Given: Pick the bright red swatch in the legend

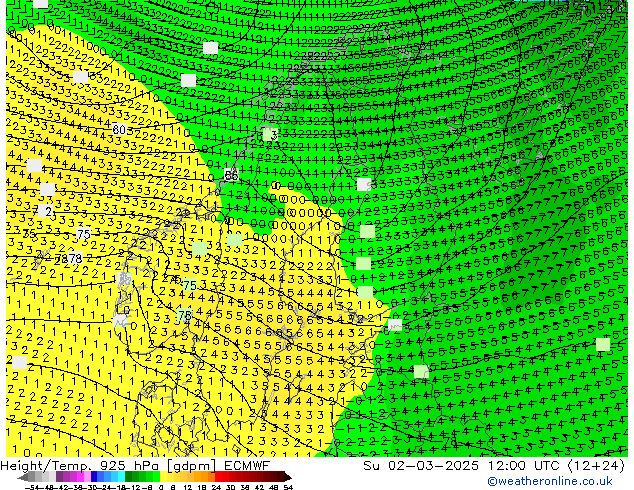Looking at the screenshot, I should click(x=218, y=476).
